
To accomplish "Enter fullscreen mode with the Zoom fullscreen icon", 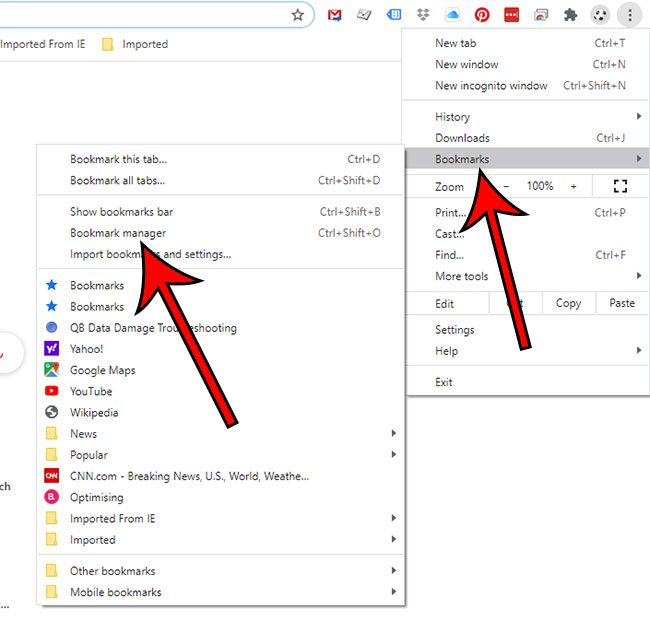I will click(x=620, y=186).
